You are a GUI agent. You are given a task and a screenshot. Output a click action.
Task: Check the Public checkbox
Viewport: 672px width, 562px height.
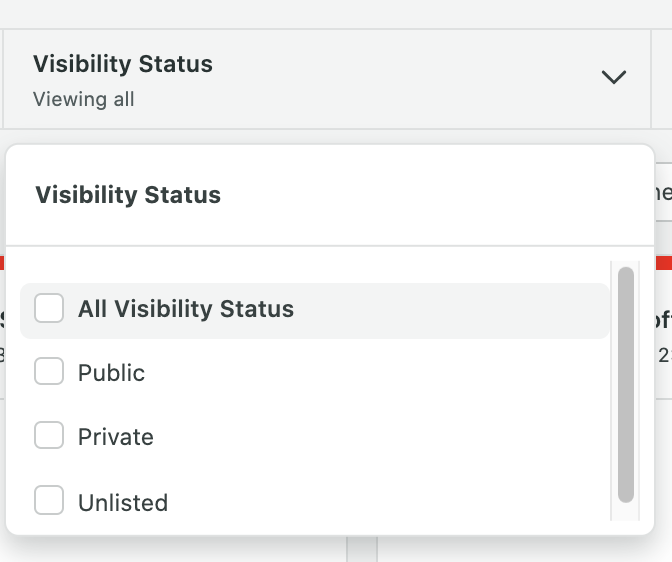49,372
